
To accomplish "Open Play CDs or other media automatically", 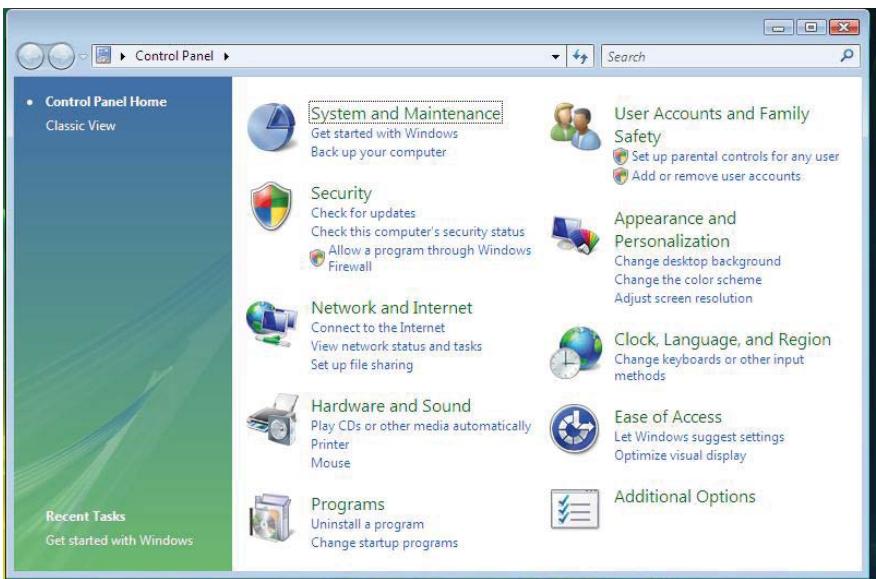I will pos(421,426).
